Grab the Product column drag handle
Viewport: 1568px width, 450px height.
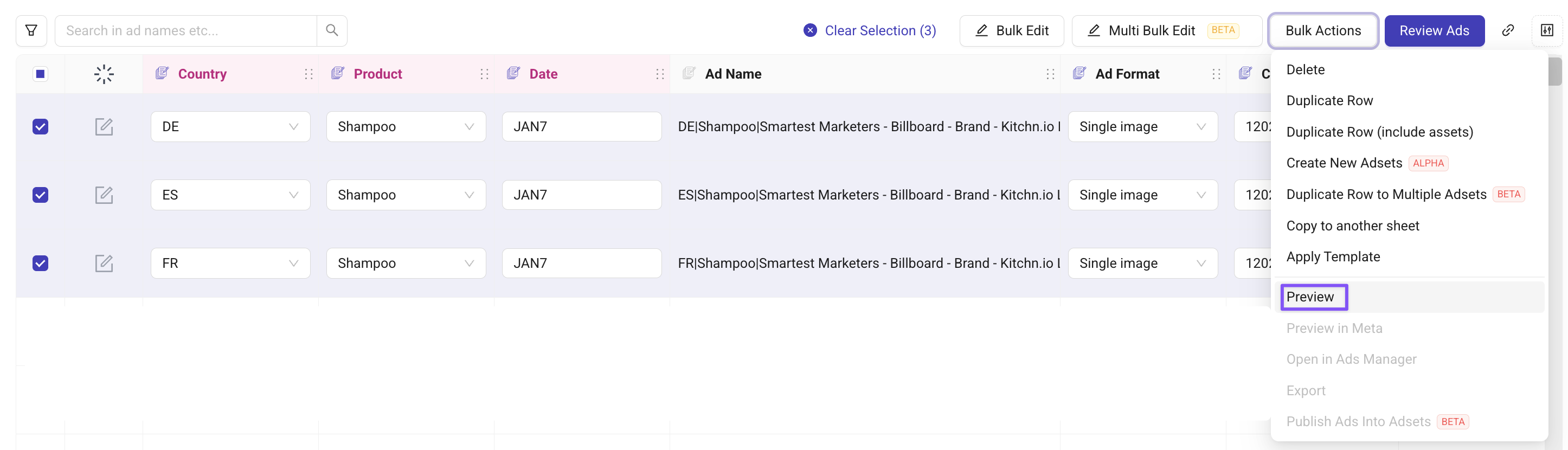point(485,74)
